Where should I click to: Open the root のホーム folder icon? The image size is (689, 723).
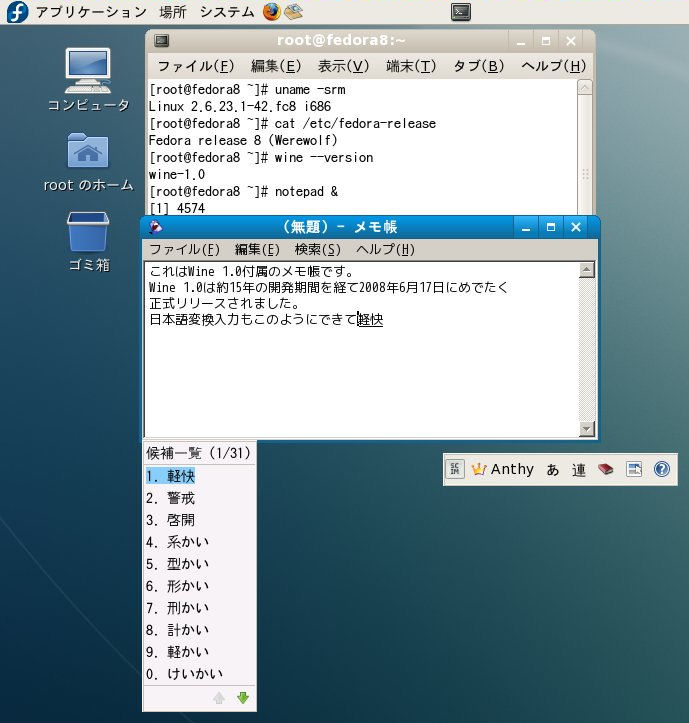pyautogui.click(x=88, y=150)
